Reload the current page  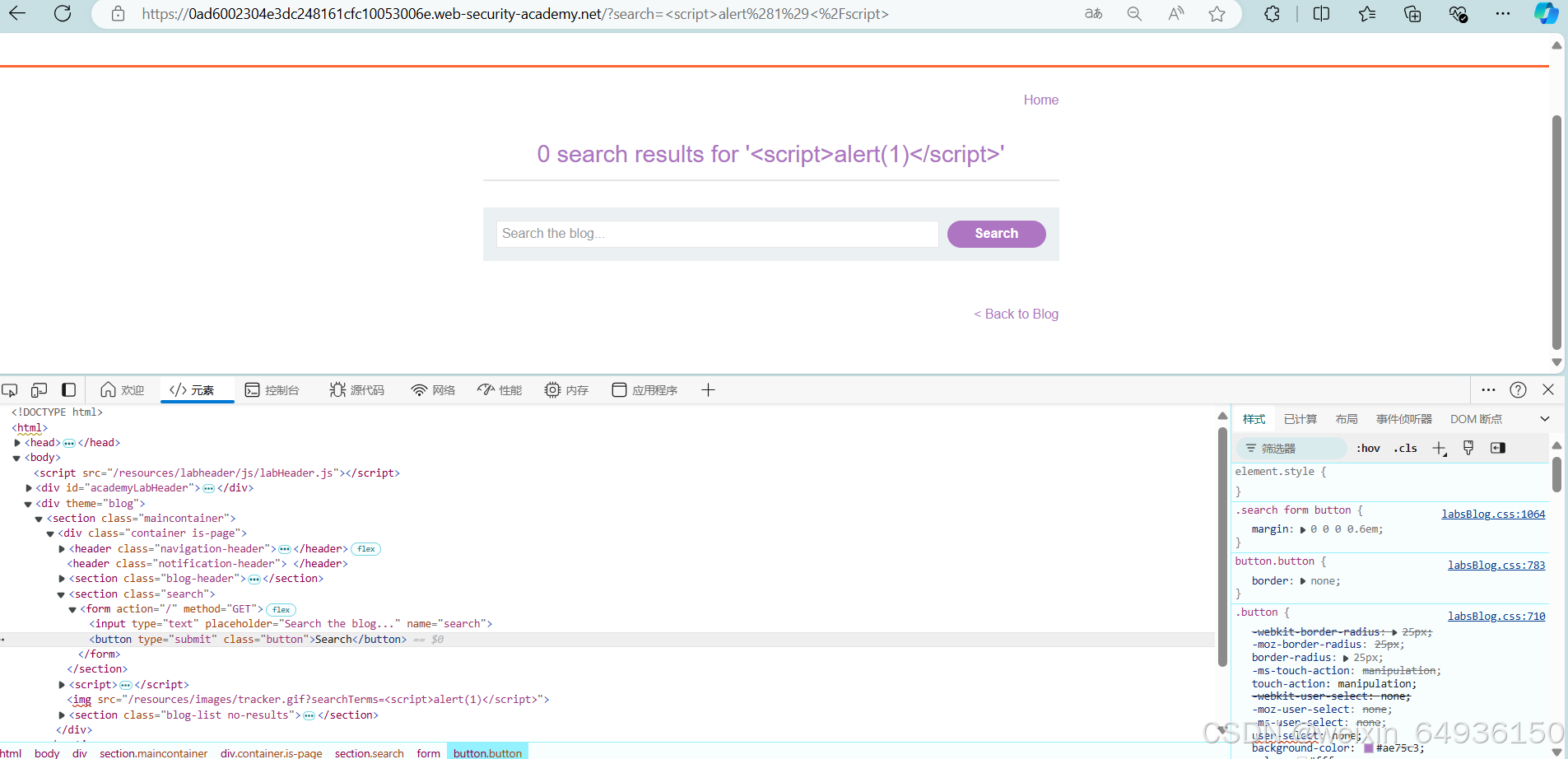tap(63, 13)
